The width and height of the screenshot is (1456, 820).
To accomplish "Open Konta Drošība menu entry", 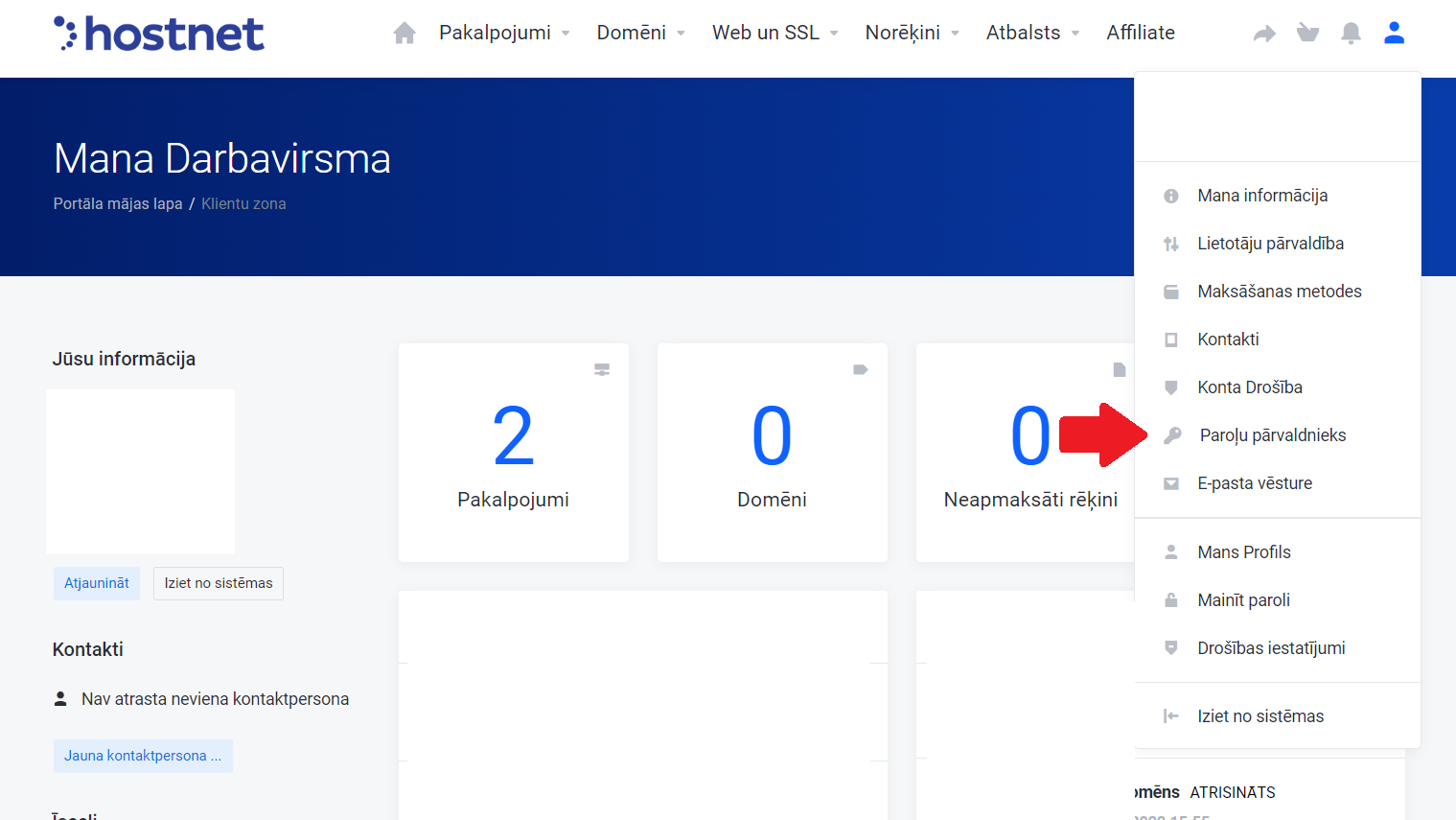I will [1249, 387].
